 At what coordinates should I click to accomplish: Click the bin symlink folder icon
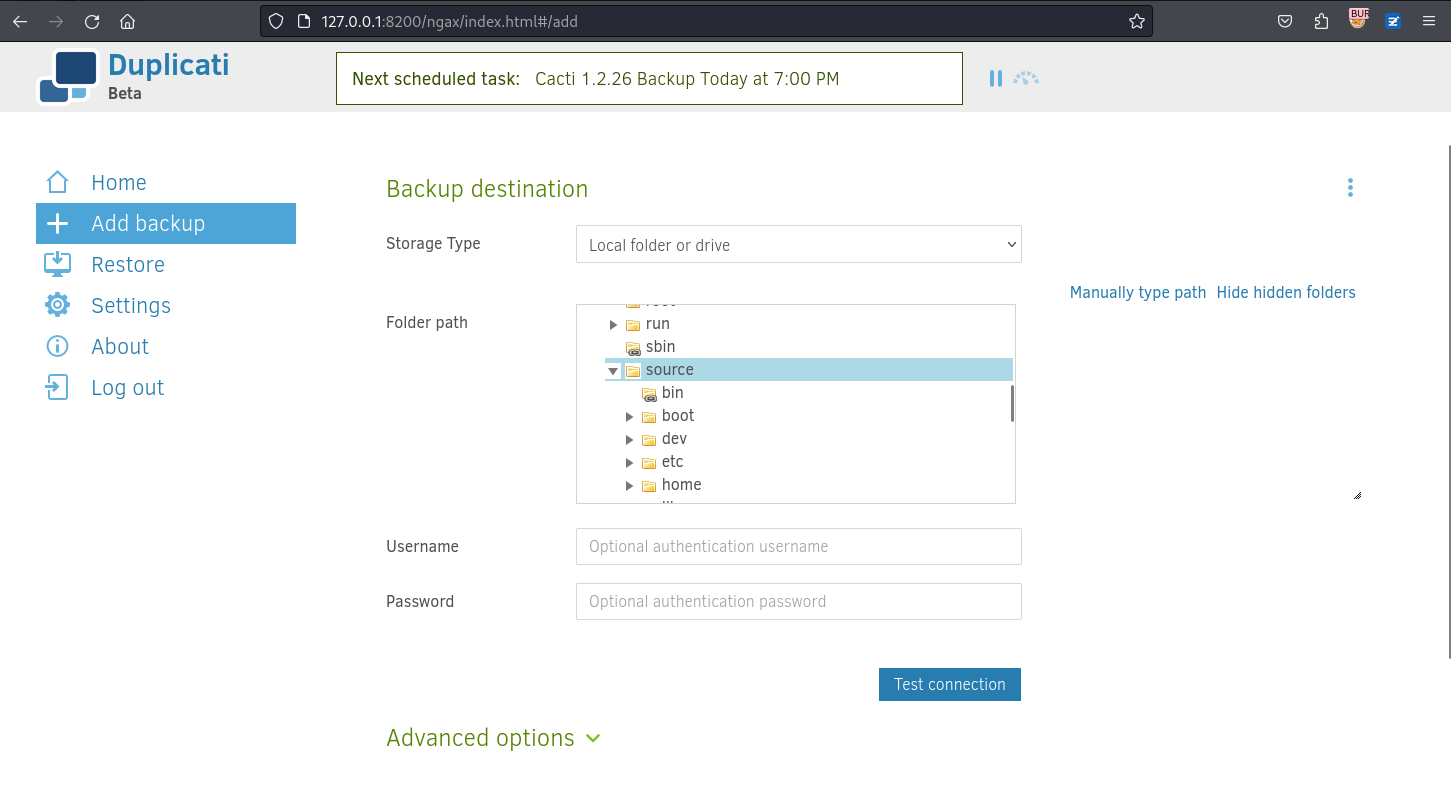point(649,393)
